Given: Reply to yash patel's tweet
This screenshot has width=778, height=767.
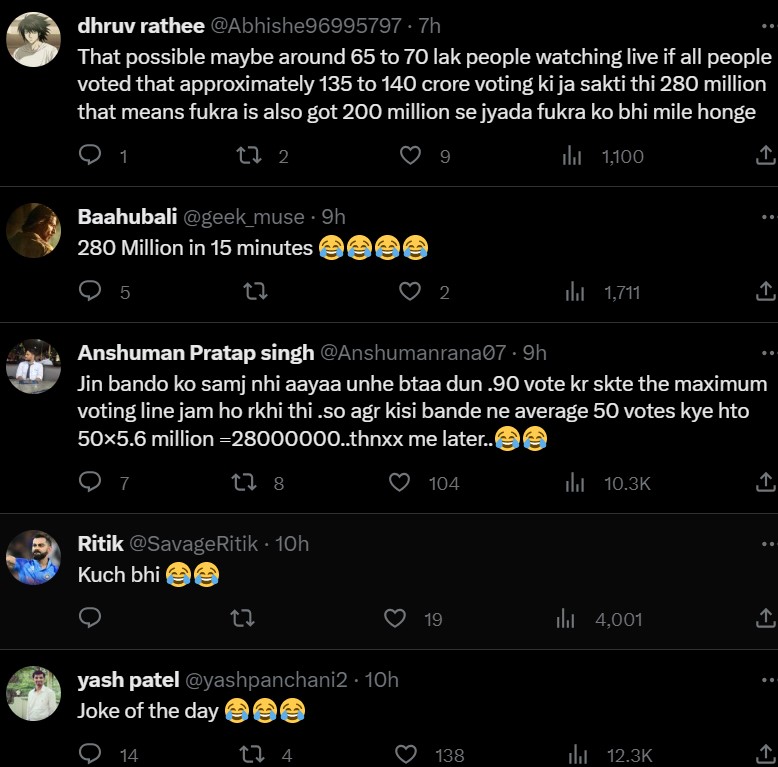Looking at the screenshot, I should click(90, 755).
